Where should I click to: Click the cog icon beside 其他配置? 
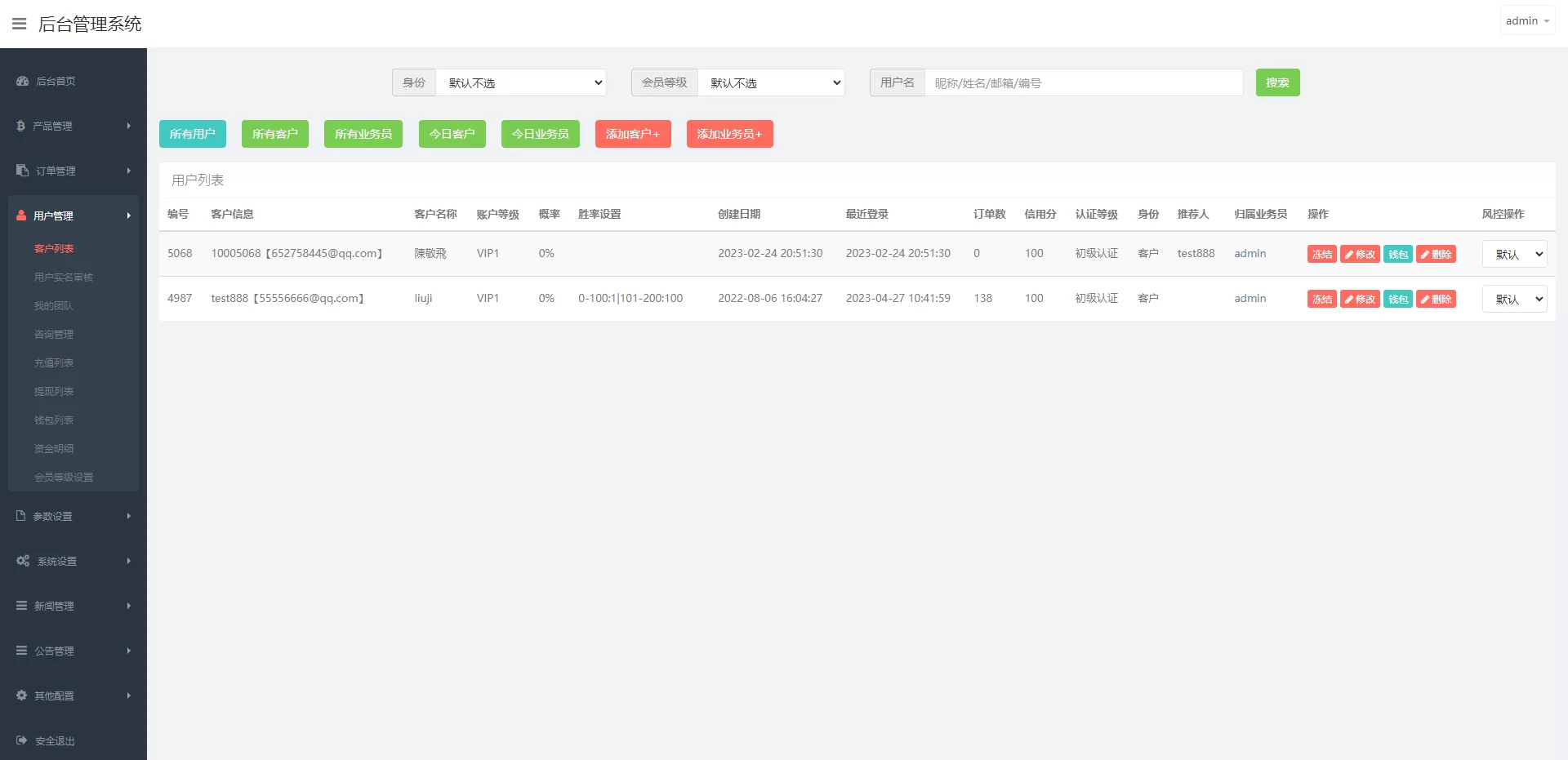tap(21, 696)
